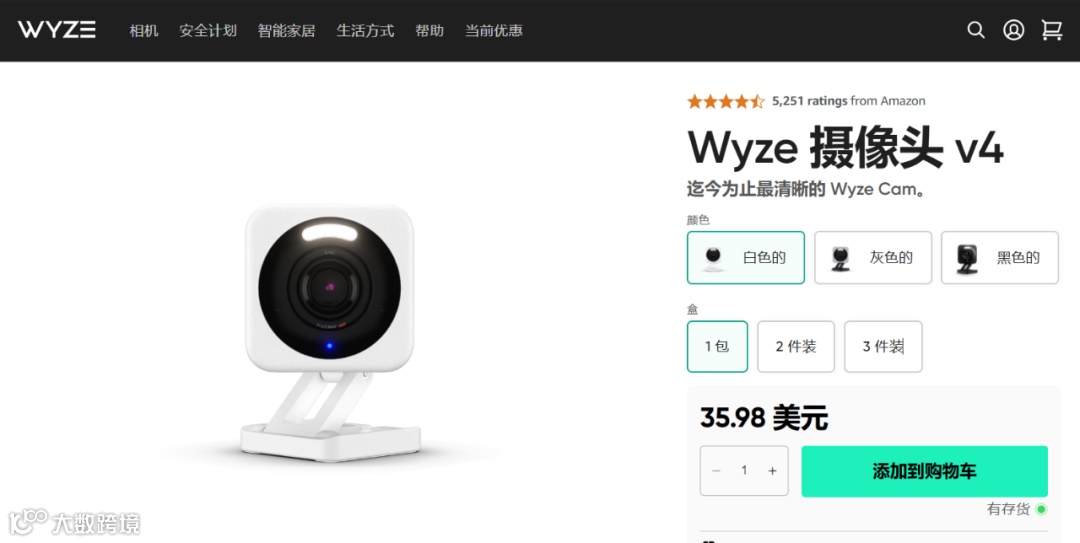Open the 当前优惠 menu item
The height and width of the screenshot is (543, 1080).
(494, 31)
